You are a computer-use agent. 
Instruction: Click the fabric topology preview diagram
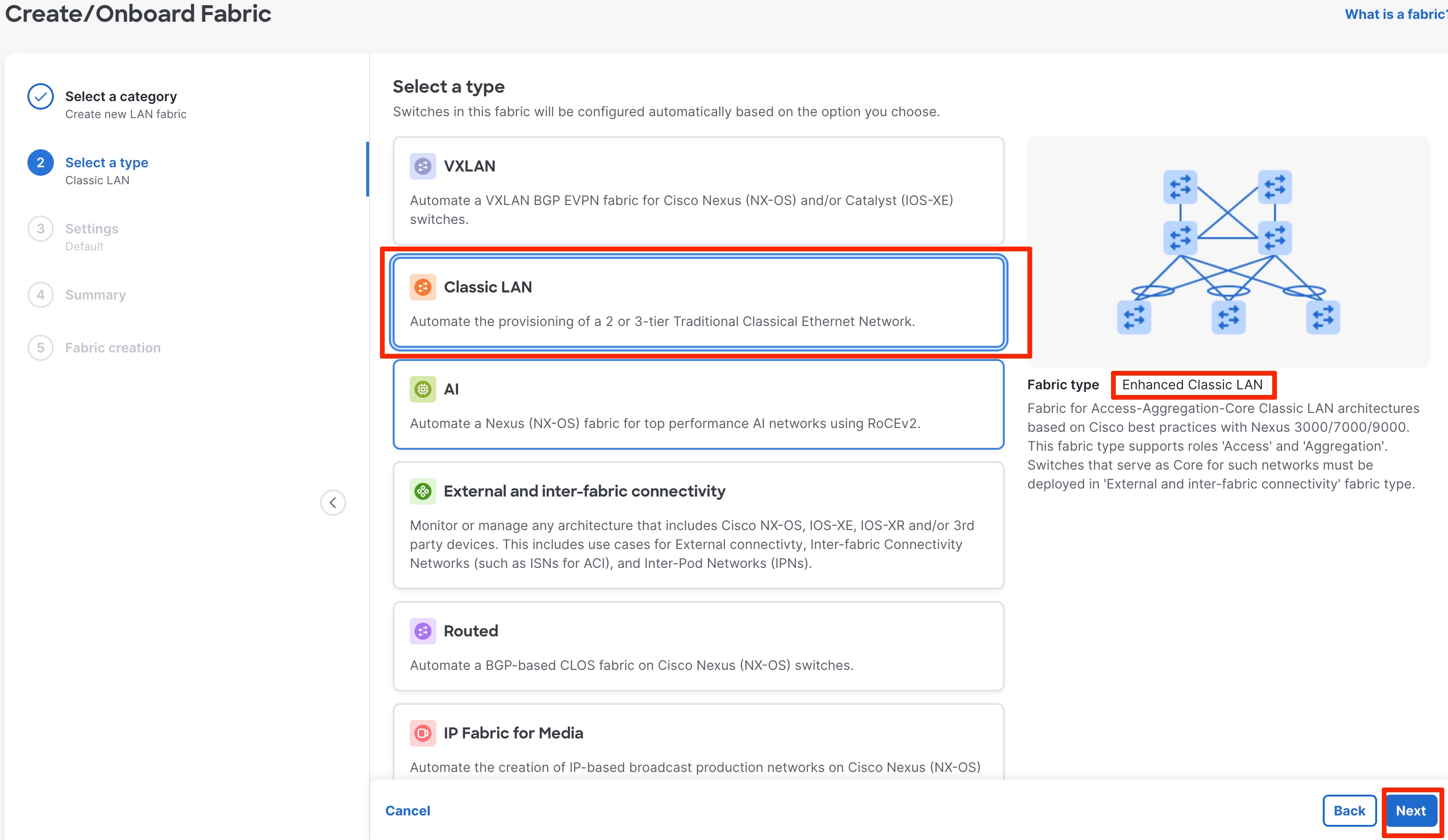pyautogui.click(x=1228, y=252)
